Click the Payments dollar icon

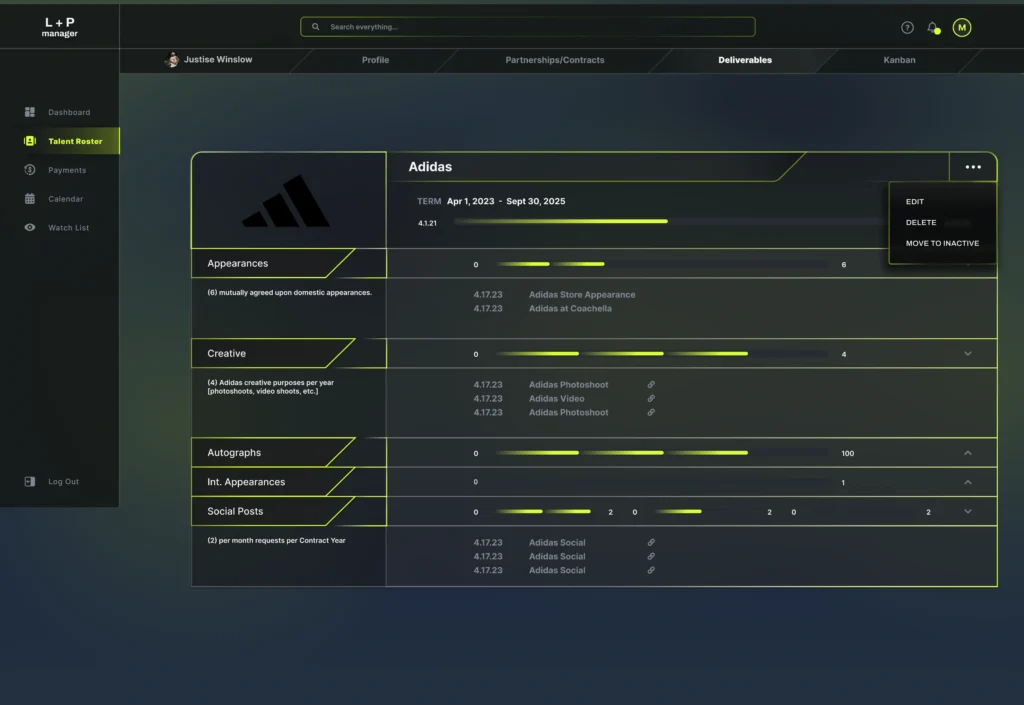(x=29, y=170)
